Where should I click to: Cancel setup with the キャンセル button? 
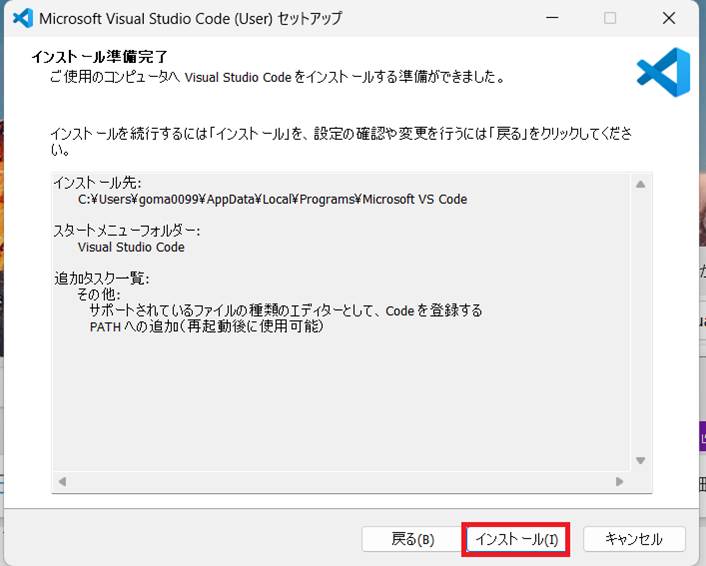[634, 539]
